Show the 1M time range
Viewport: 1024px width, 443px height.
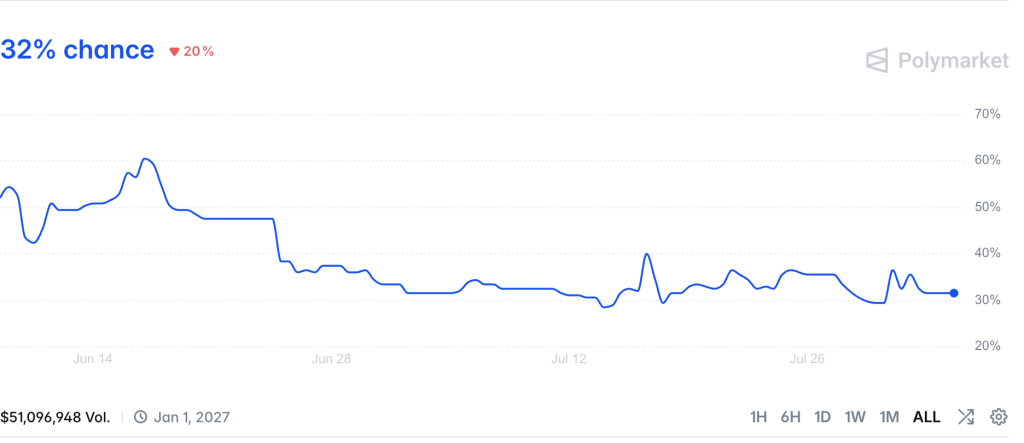(x=889, y=417)
